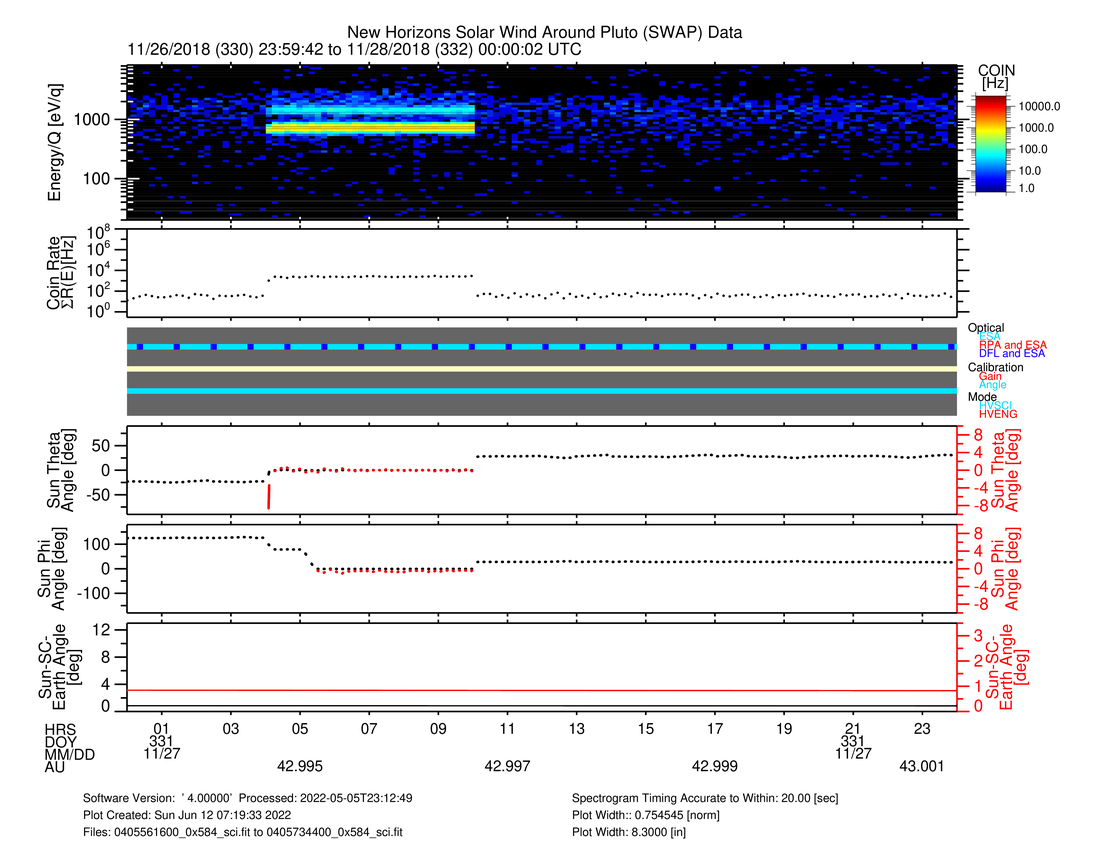The image size is (1100, 850).
Task: Click the pale yellow calibration stripe
Action: click(540, 368)
